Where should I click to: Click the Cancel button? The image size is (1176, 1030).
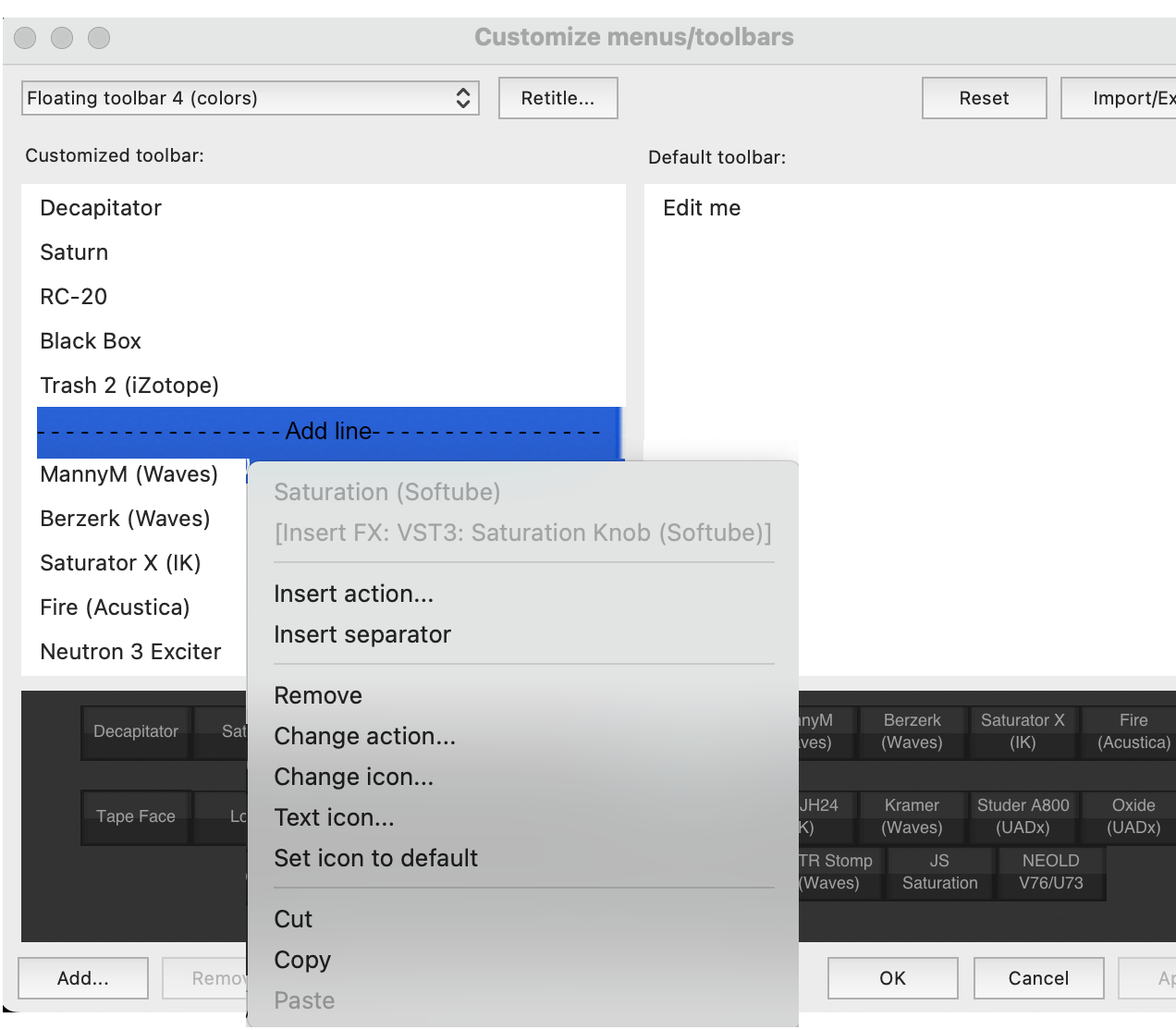point(1039,978)
